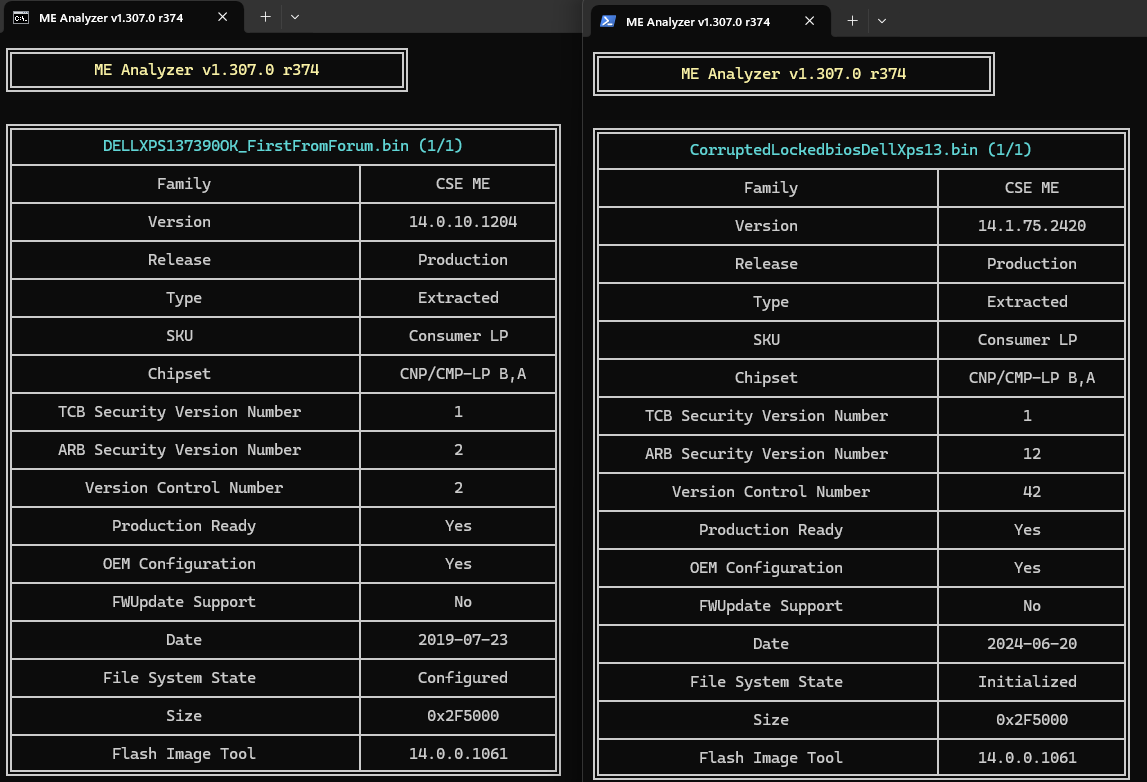This screenshot has height=782, width=1147.
Task: Click the PowerShell icon on the right tab
Action: click(608, 21)
